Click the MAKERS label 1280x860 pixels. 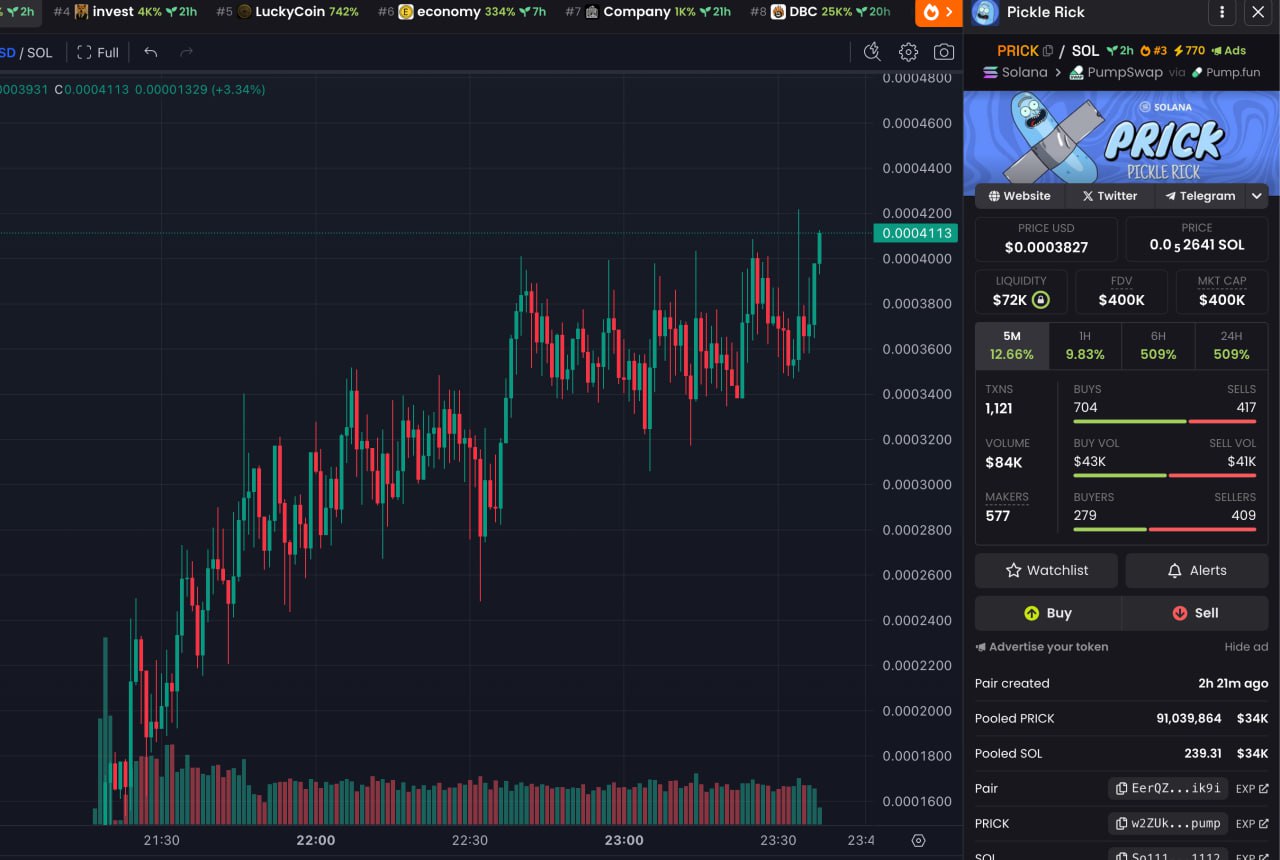pyautogui.click(x=1007, y=497)
